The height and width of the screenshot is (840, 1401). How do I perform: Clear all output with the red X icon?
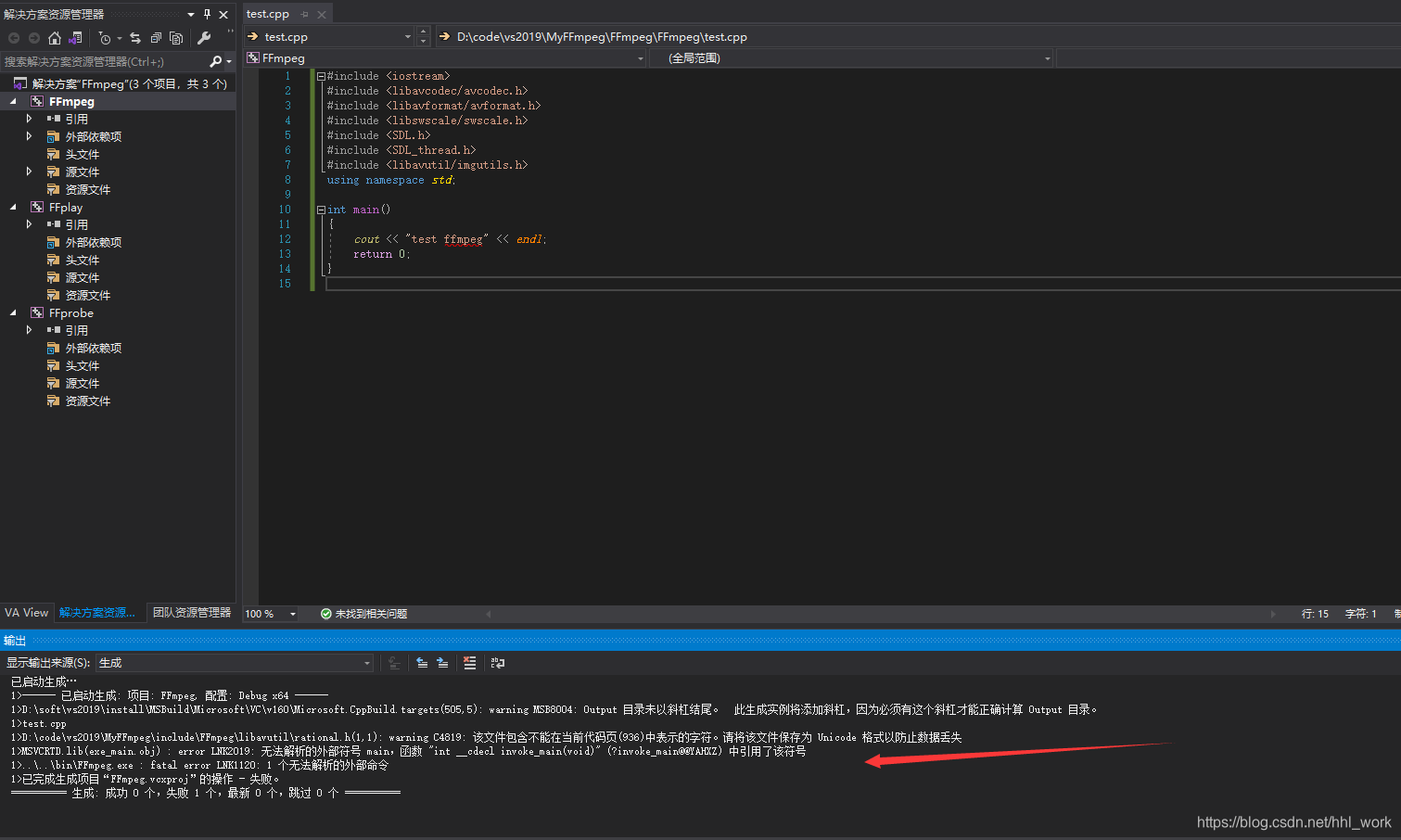pos(470,663)
